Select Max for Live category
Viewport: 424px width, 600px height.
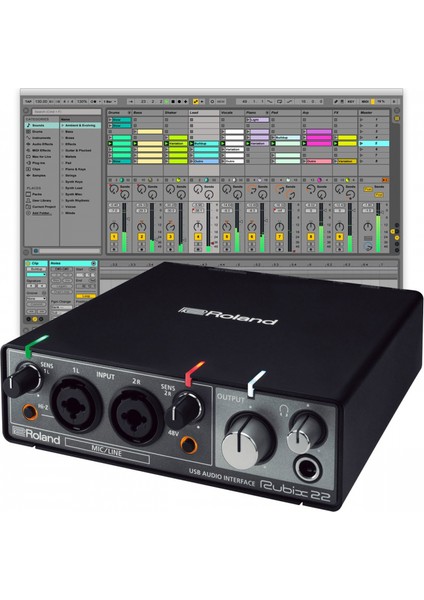click(42, 157)
